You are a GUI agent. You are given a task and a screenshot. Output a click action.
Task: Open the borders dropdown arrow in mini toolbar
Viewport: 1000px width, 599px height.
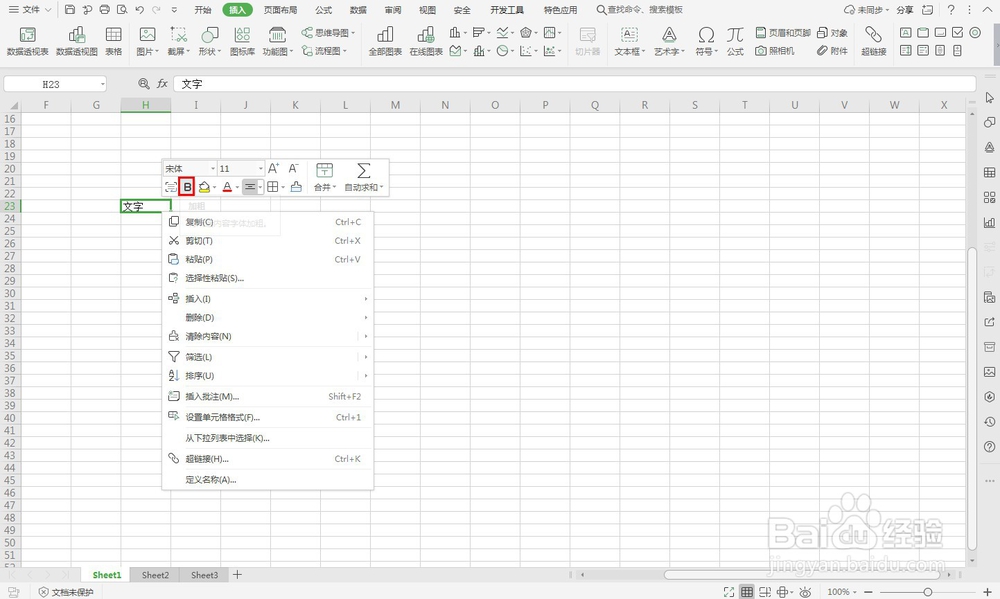pyautogui.click(x=283, y=188)
